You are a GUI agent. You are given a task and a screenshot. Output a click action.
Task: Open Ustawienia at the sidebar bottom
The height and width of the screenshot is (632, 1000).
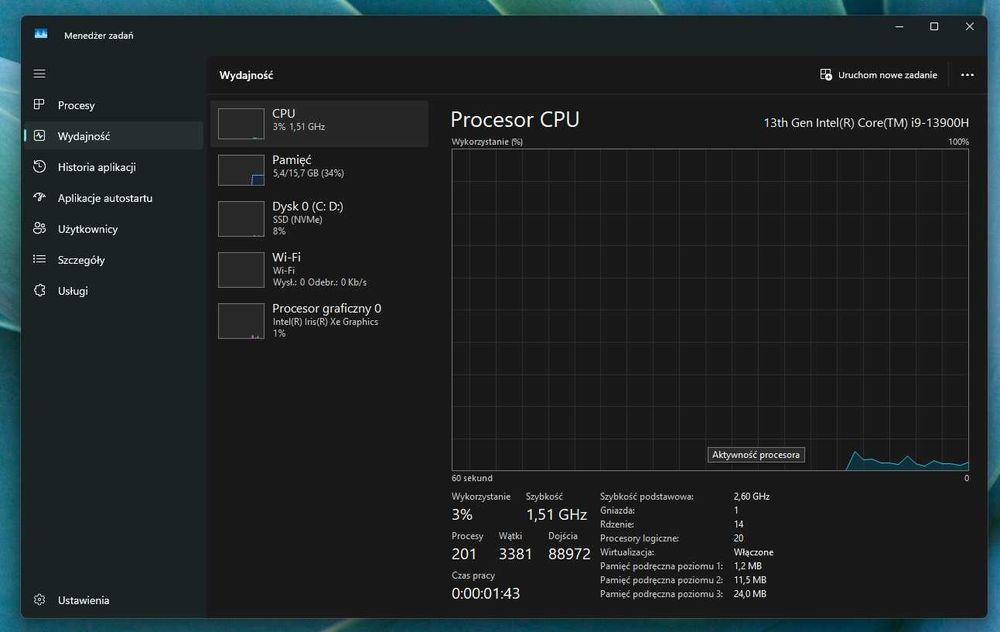114,600
